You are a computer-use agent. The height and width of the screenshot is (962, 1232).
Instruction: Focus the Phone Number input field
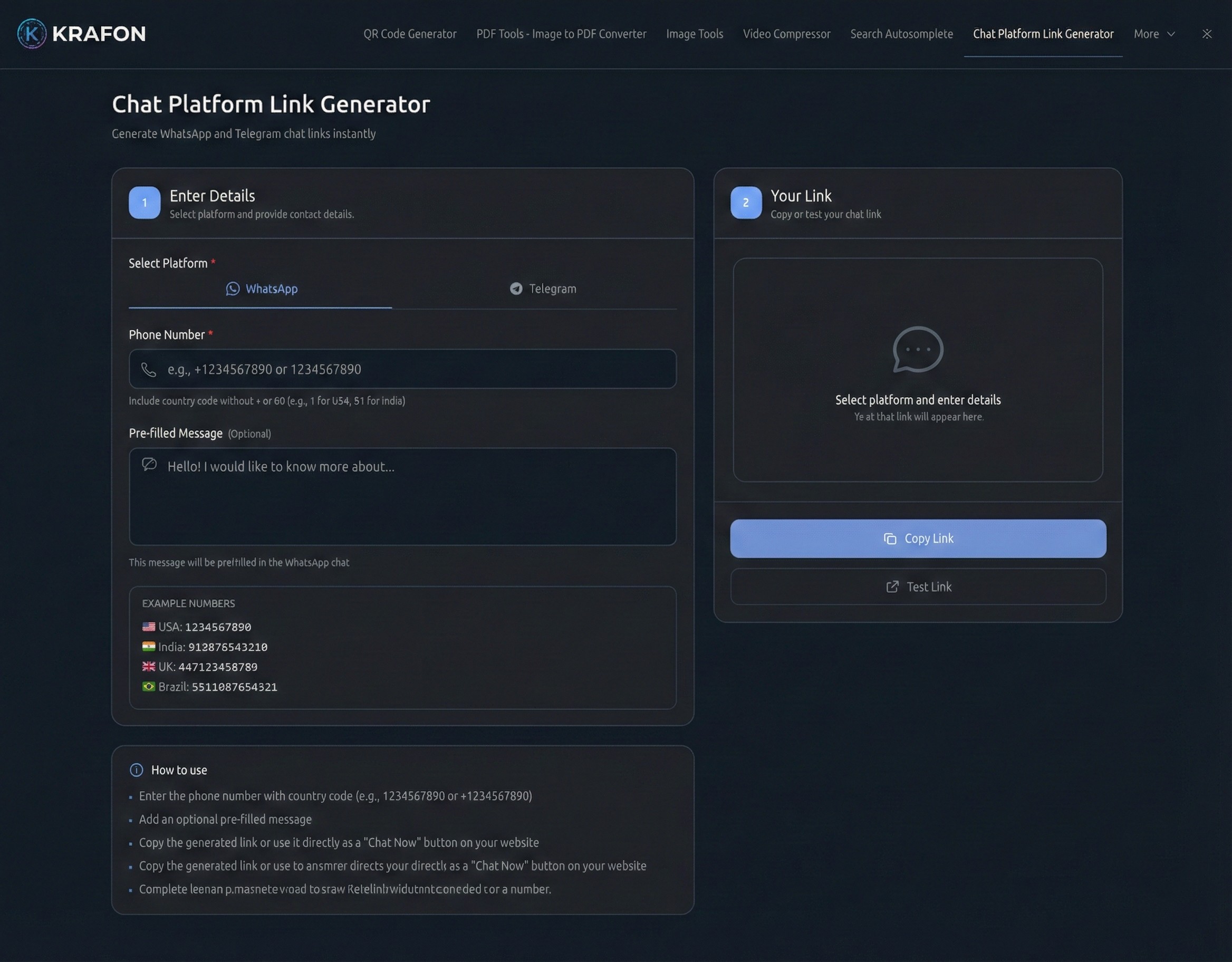point(402,369)
